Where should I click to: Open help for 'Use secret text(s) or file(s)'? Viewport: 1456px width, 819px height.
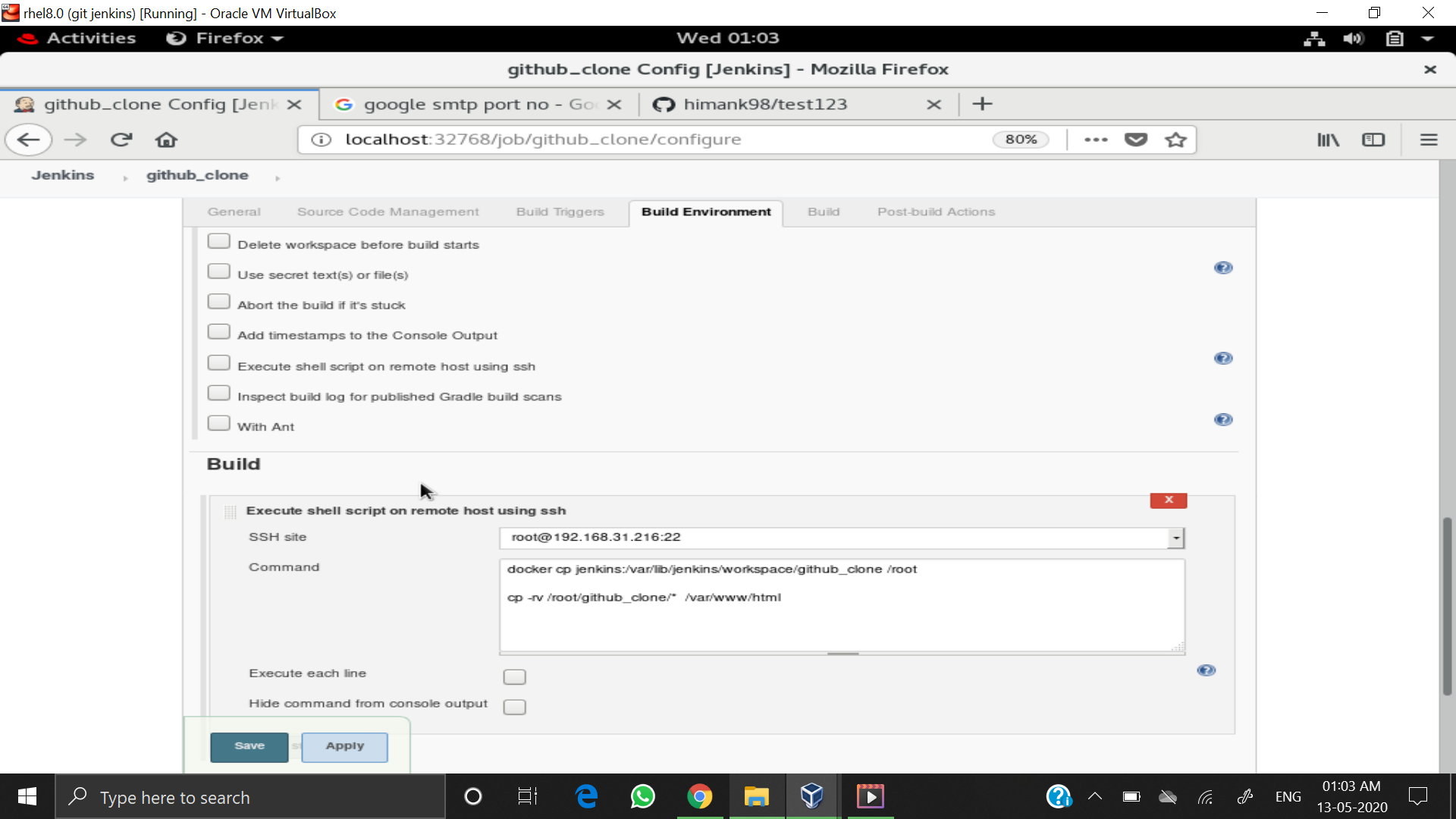[x=1223, y=267]
